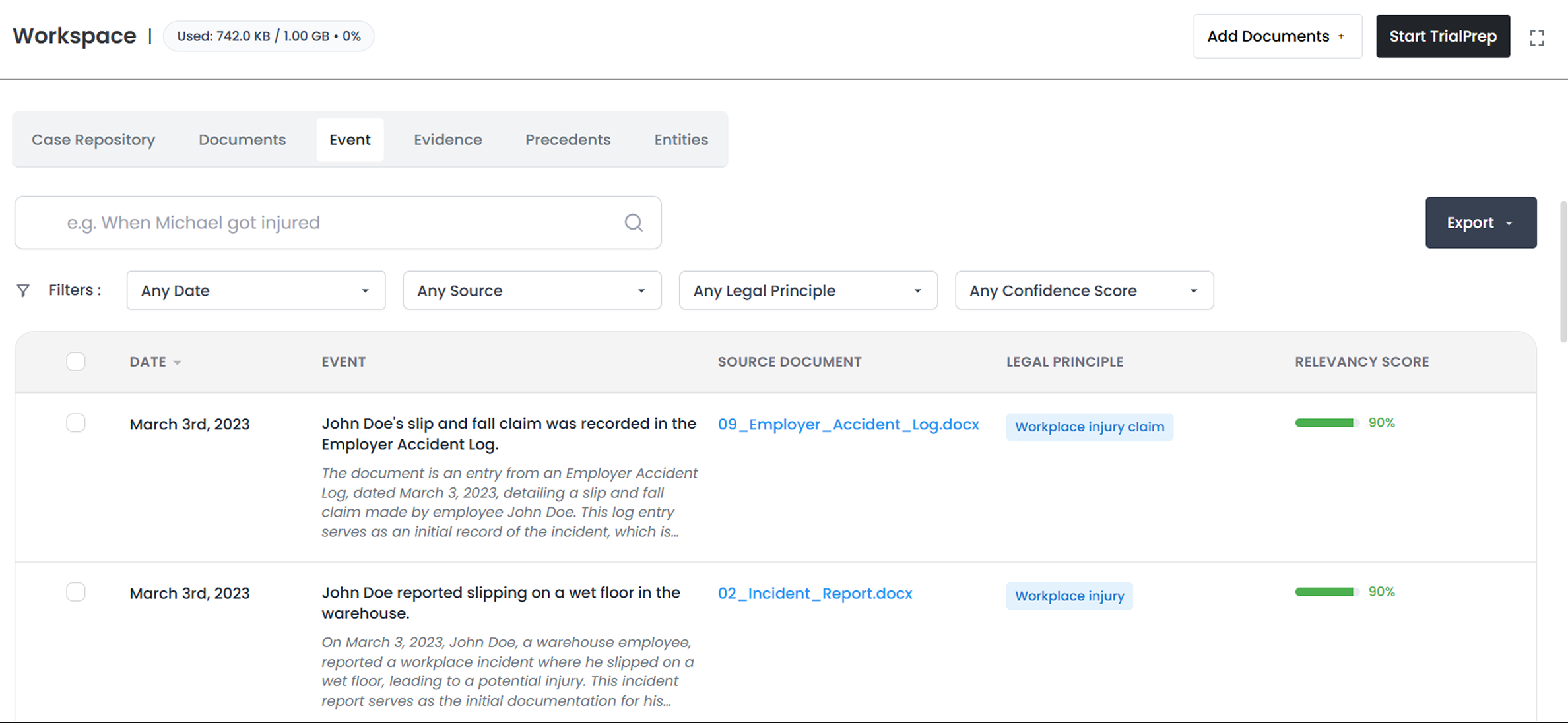The width and height of the screenshot is (1568, 723).
Task: Click the search magnifier icon
Action: 634,223
